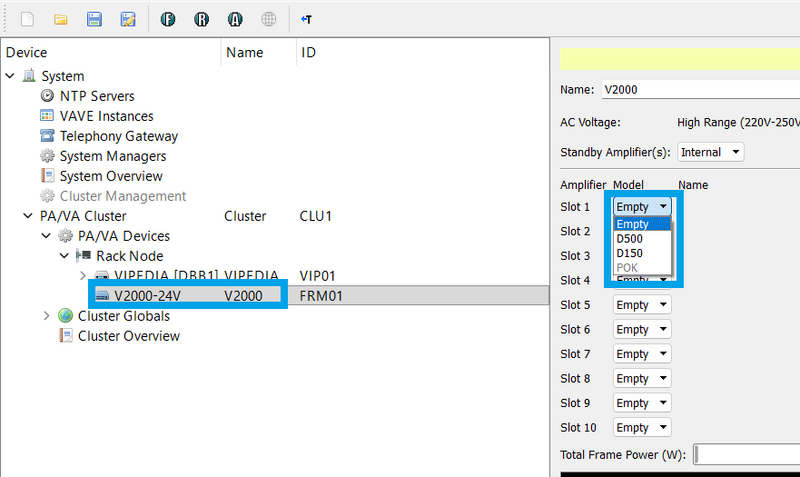The height and width of the screenshot is (477, 800).
Task: Collapse the System tree node
Action: 10,76
